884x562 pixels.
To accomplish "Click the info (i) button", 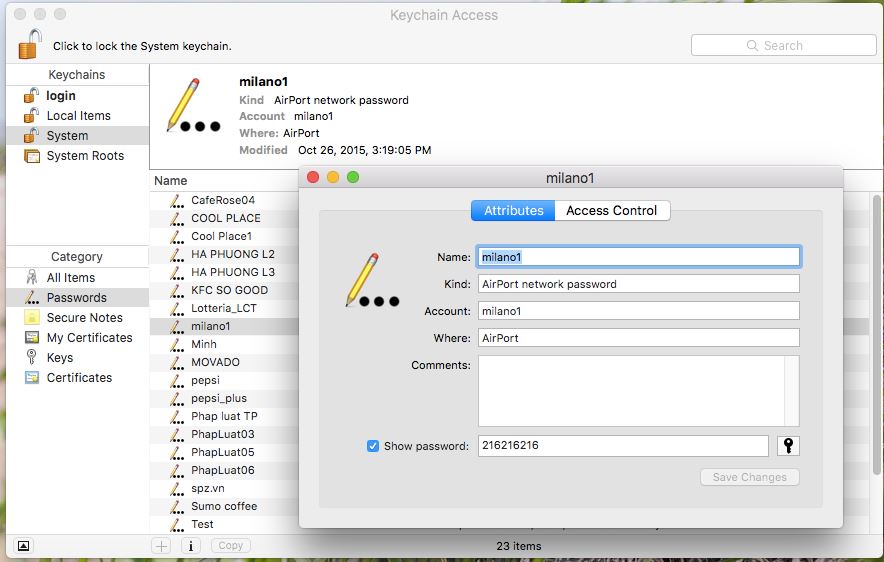I will click(191, 546).
